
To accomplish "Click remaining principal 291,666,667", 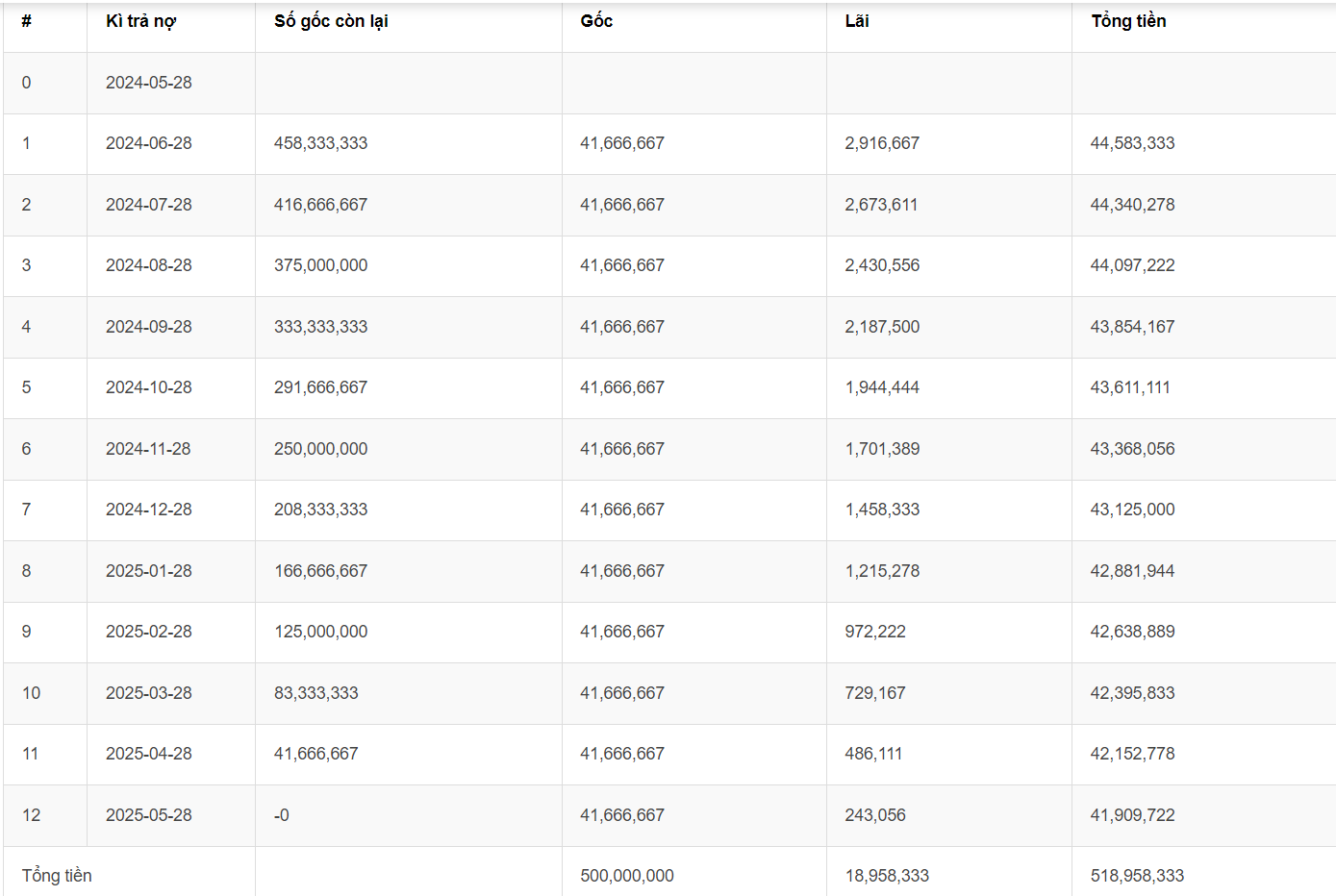I will [x=321, y=387].
